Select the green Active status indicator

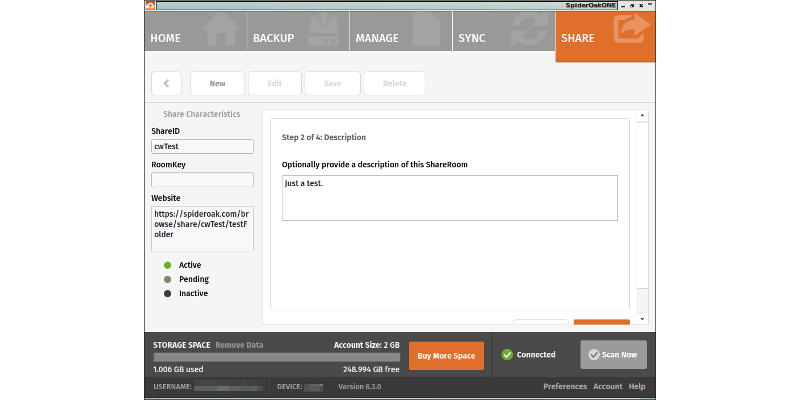167,265
